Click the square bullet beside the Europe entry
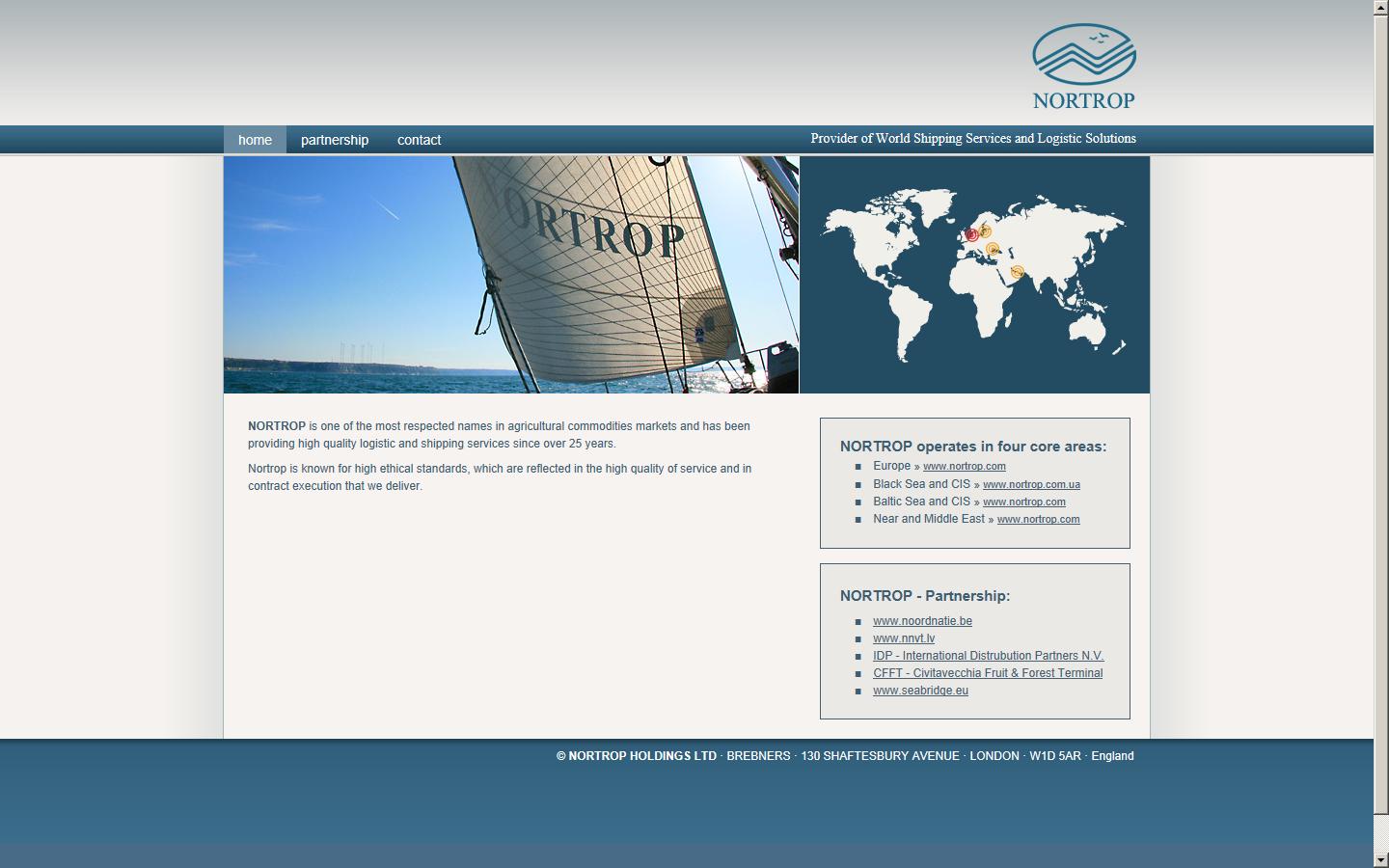This screenshot has width=1389, height=868. pos(858,467)
